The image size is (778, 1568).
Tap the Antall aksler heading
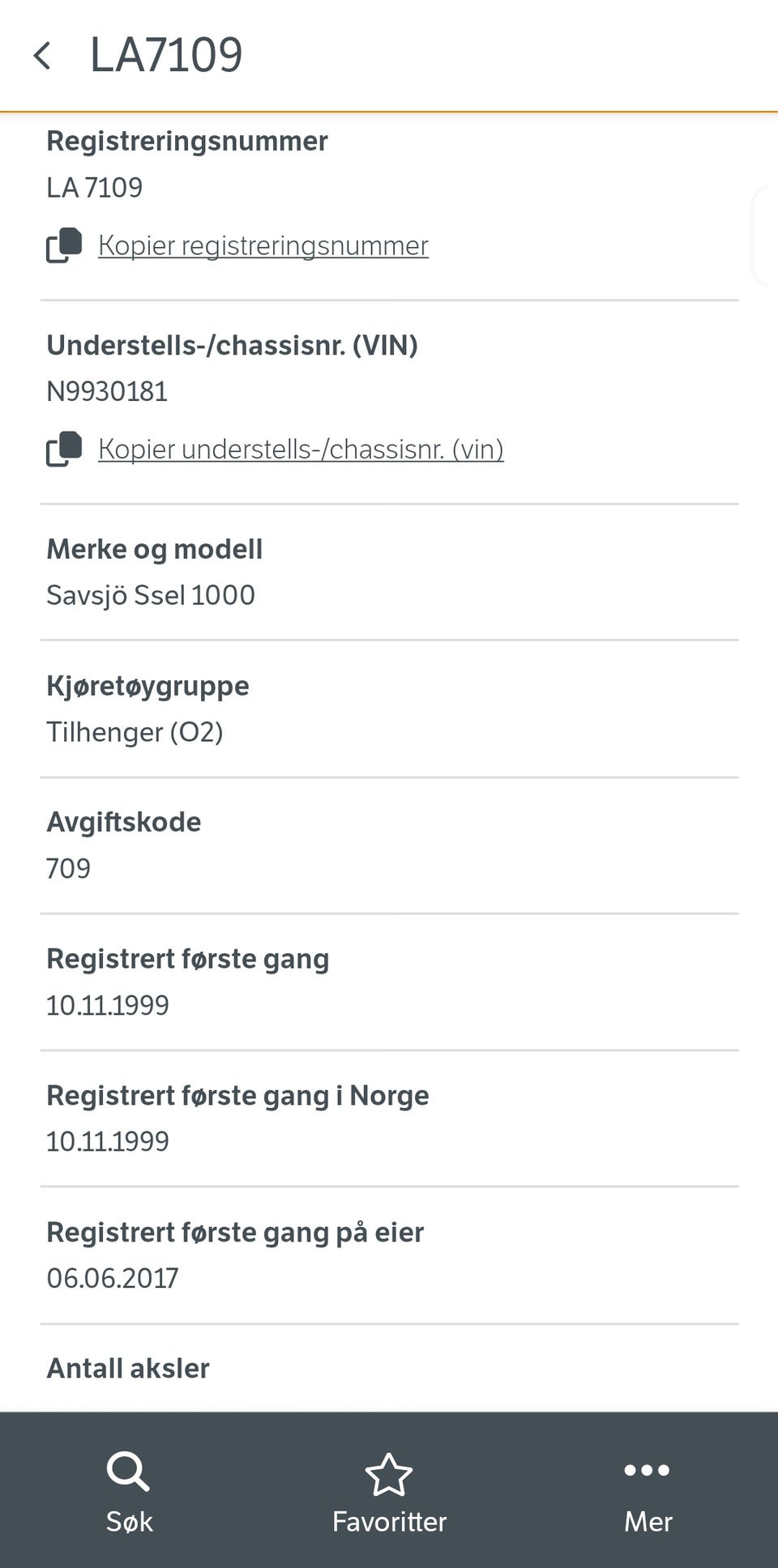click(128, 1368)
